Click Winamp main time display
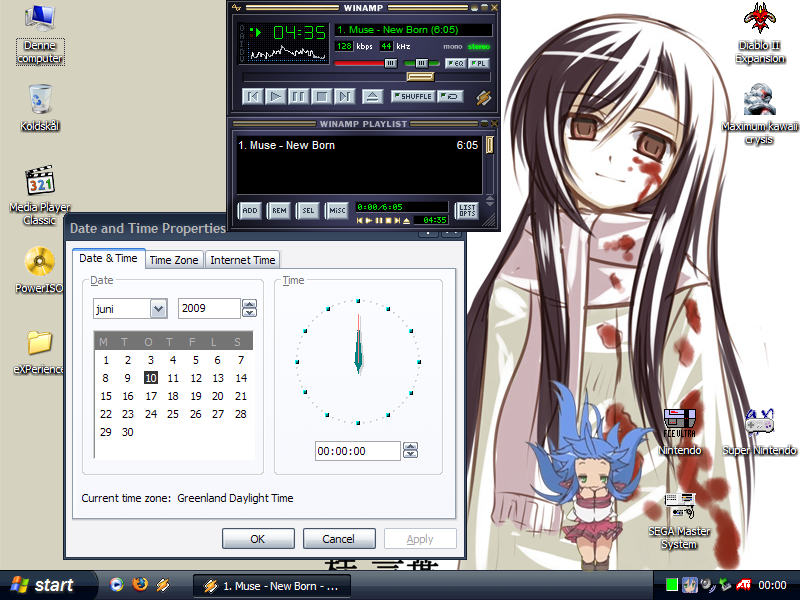 pos(299,33)
